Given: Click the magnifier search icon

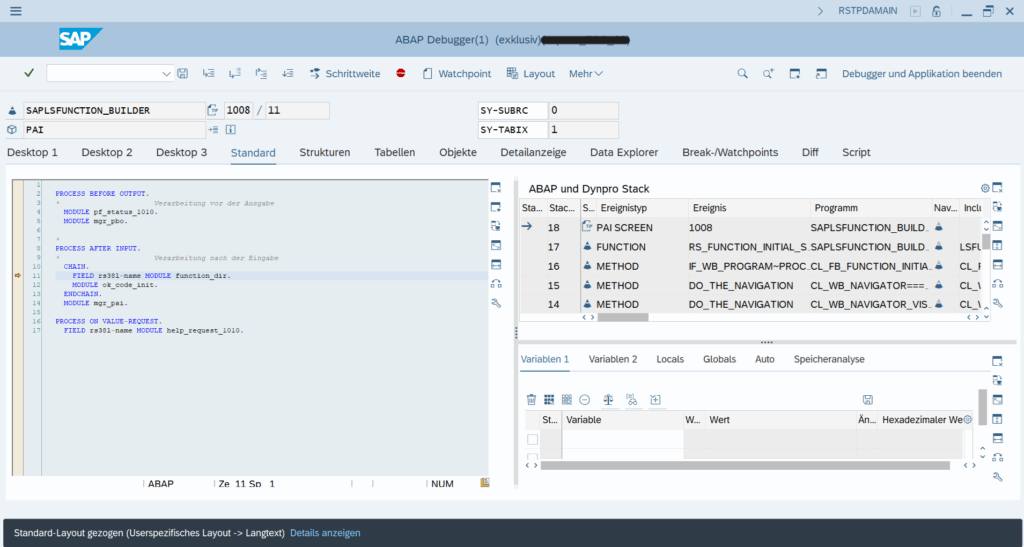Looking at the screenshot, I should pos(743,74).
